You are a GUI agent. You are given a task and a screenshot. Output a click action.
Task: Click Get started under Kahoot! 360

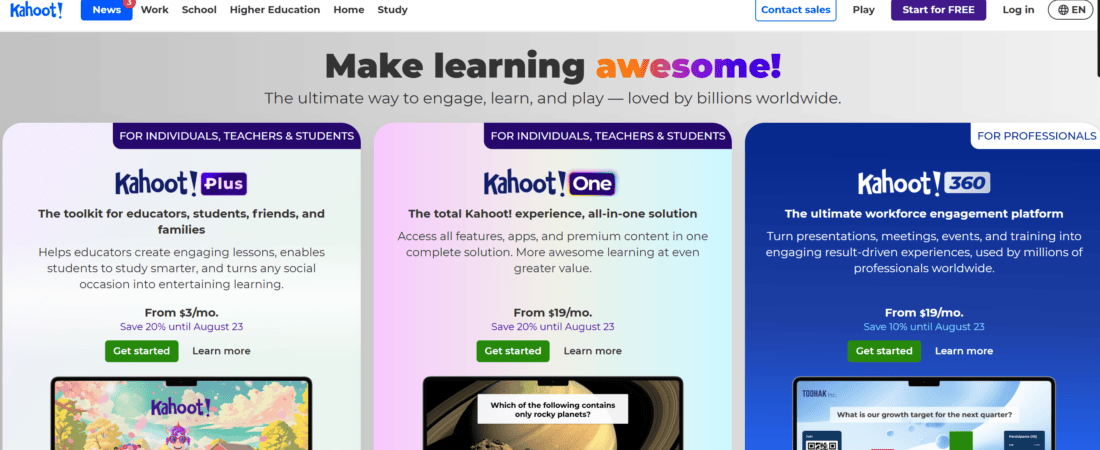(884, 351)
